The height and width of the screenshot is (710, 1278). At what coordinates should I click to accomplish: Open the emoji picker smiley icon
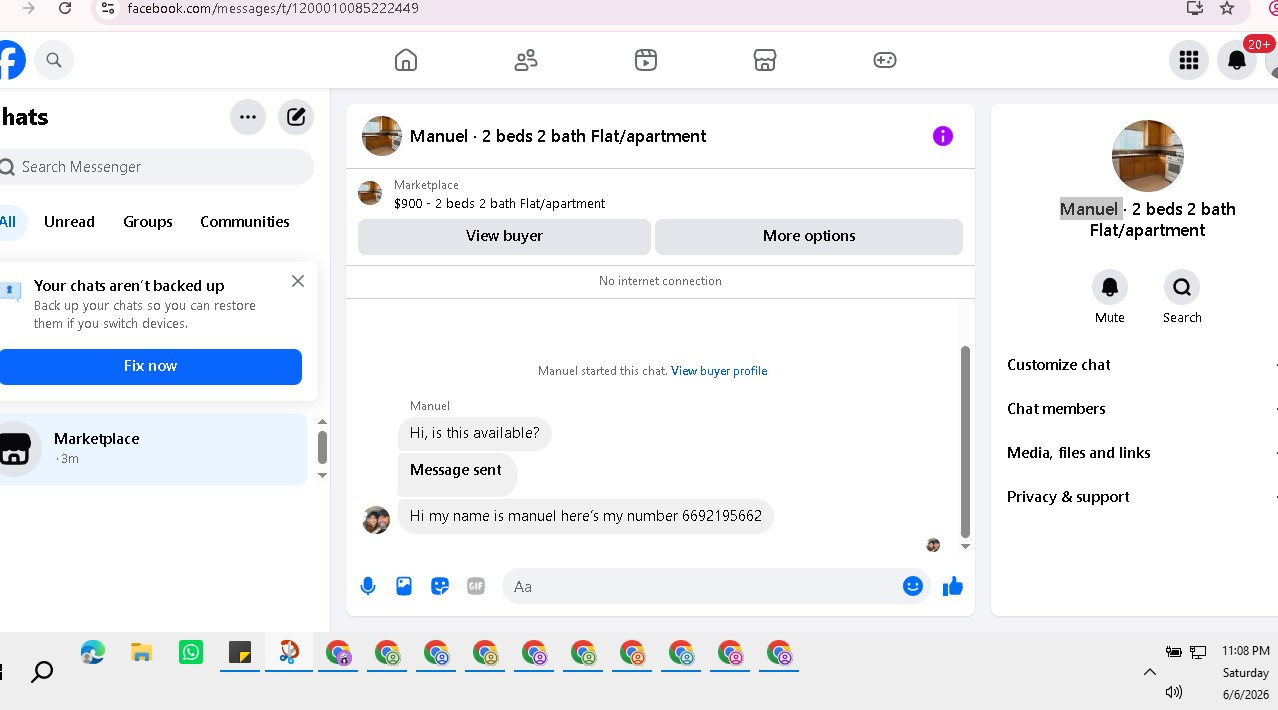coord(913,586)
